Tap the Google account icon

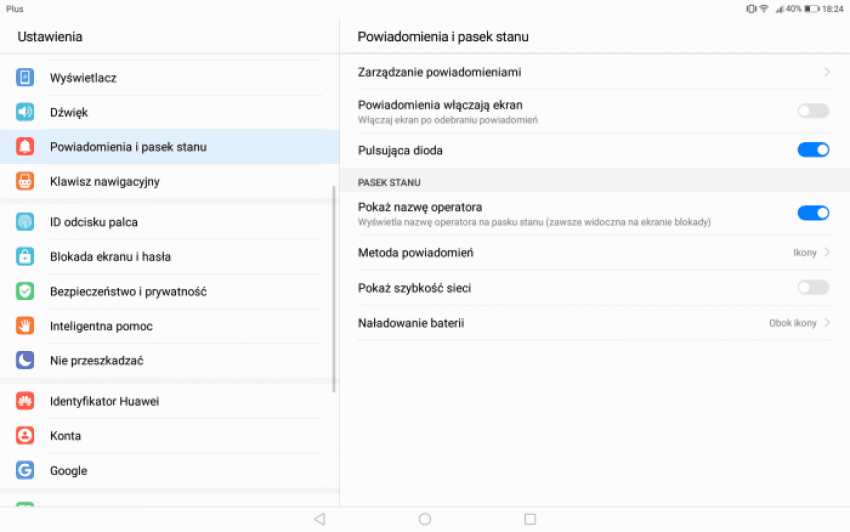(x=25, y=470)
